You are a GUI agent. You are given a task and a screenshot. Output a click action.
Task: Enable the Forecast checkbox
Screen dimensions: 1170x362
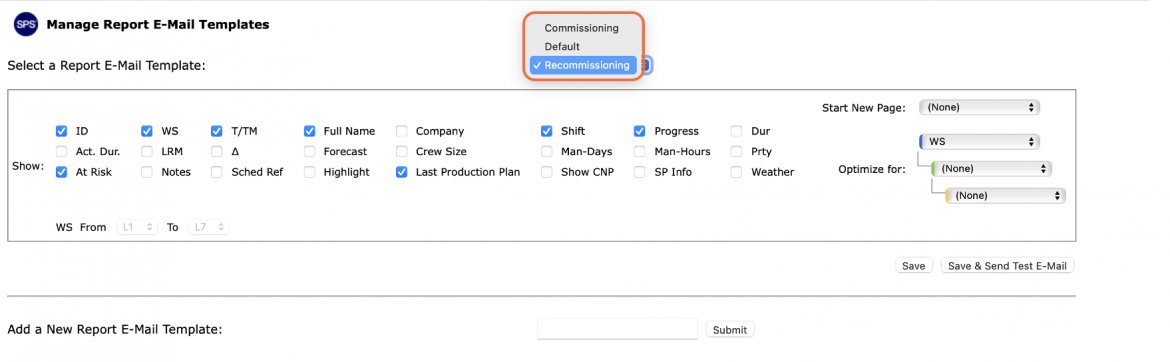(310, 152)
